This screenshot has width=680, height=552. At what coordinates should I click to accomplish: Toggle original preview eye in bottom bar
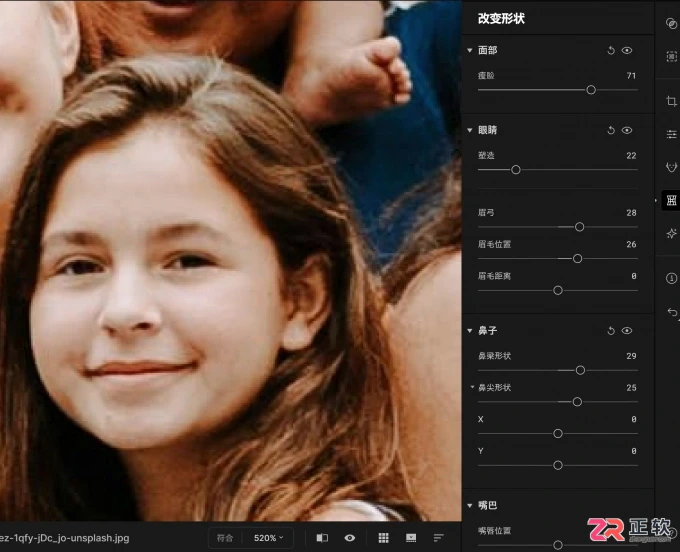coord(350,538)
